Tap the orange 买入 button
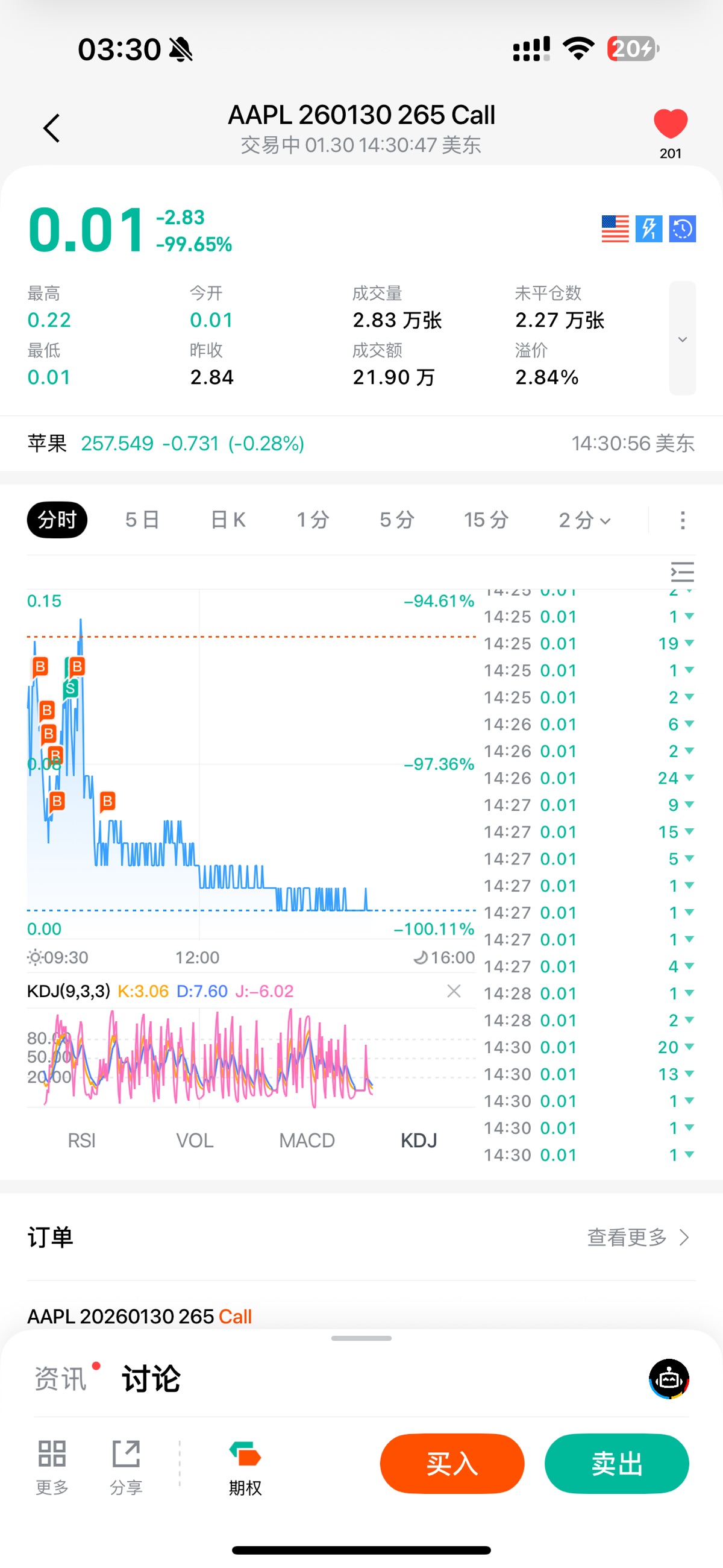Screen dimensions: 723x1568 pos(452,1463)
